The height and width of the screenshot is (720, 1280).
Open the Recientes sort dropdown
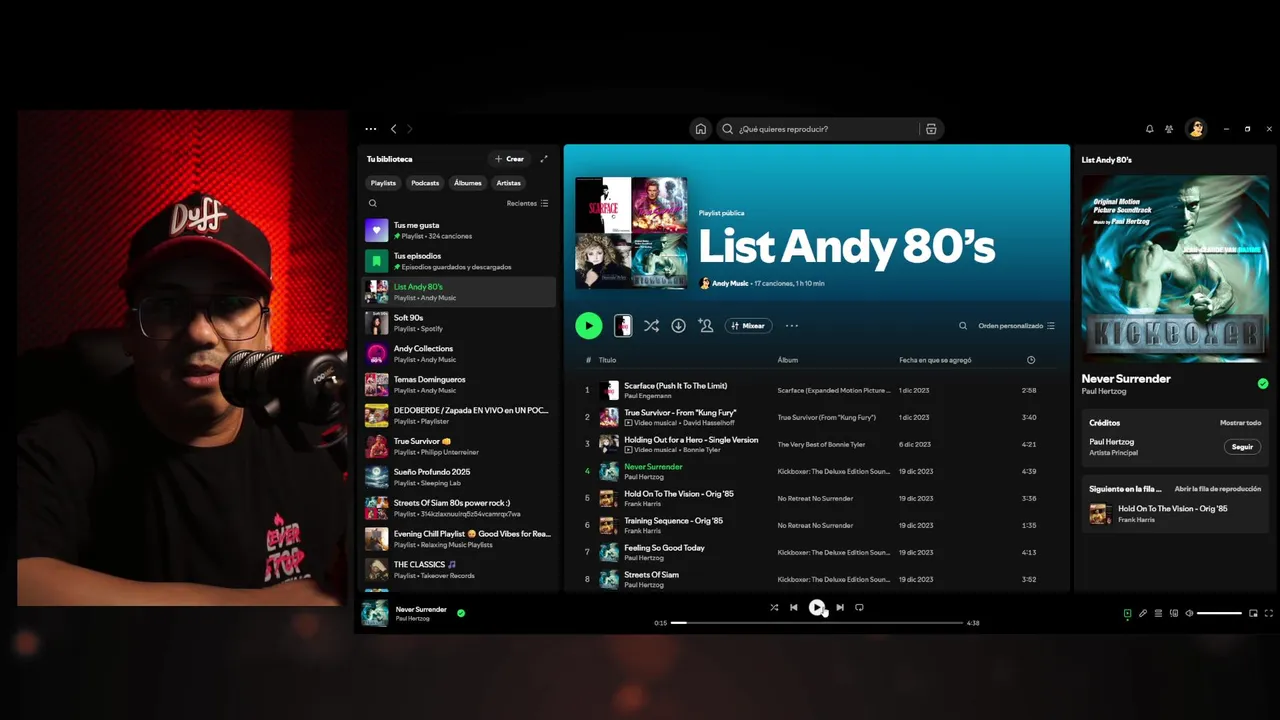click(x=528, y=203)
